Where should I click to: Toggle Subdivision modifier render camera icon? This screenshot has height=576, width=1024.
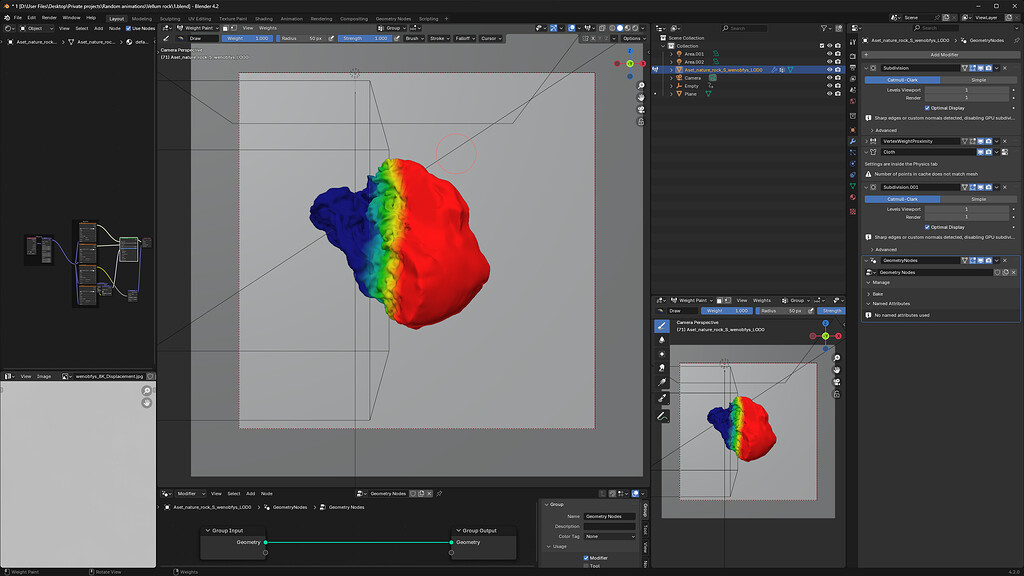coord(988,68)
